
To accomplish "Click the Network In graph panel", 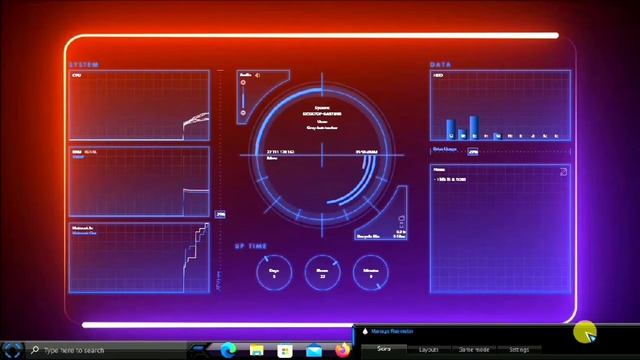I will (139, 258).
